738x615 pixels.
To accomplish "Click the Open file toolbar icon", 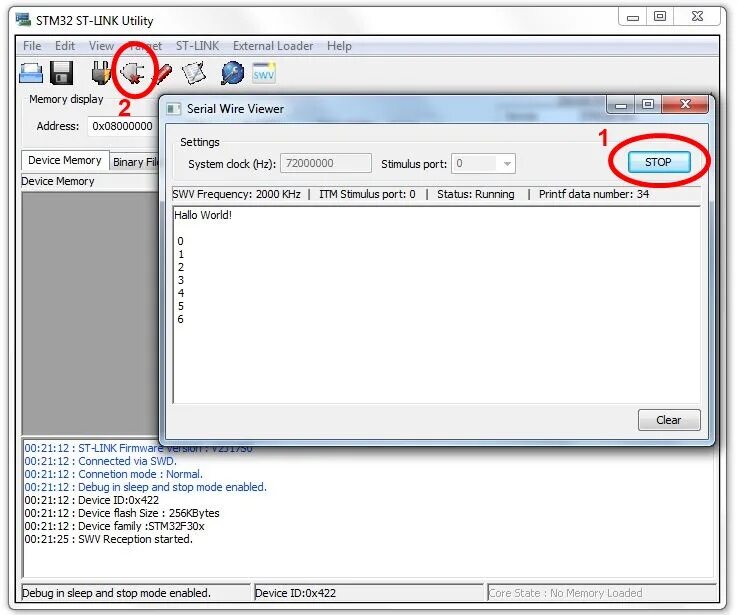I will tap(31, 73).
